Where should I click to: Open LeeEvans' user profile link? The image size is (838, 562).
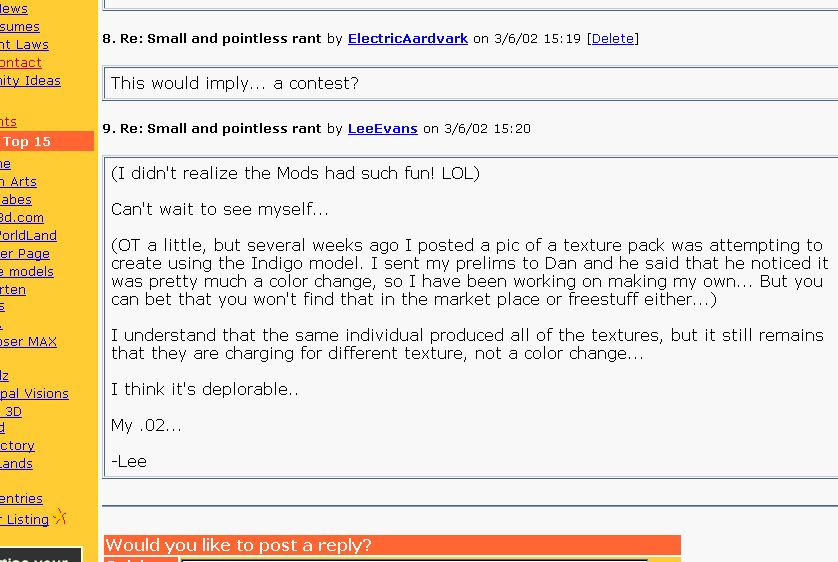click(x=382, y=129)
